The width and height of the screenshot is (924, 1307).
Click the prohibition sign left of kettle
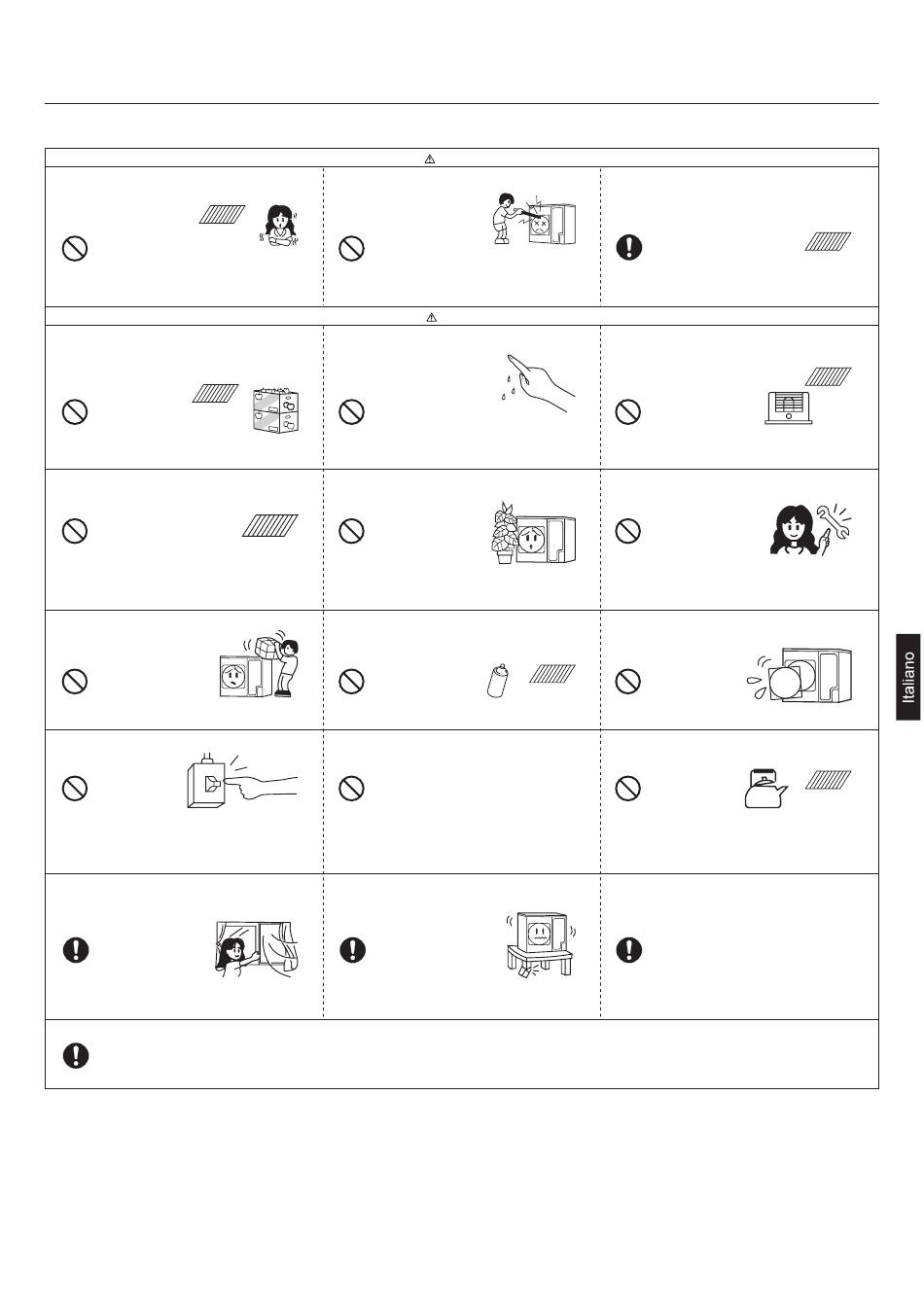pos(628,788)
